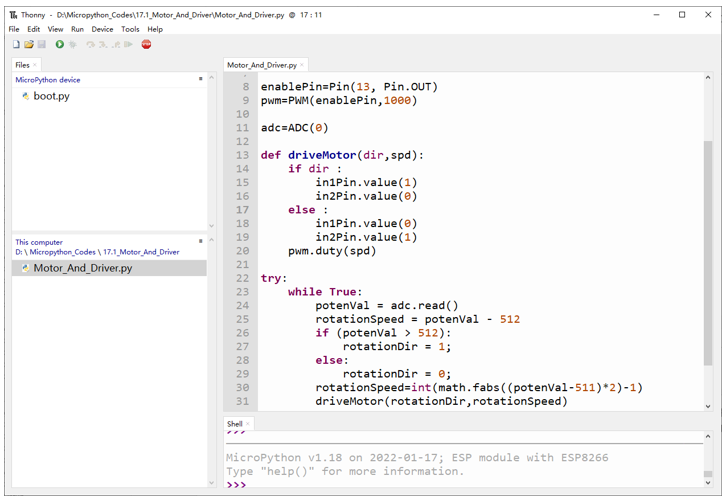Open This computer panel menu

[x=201, y=241]
